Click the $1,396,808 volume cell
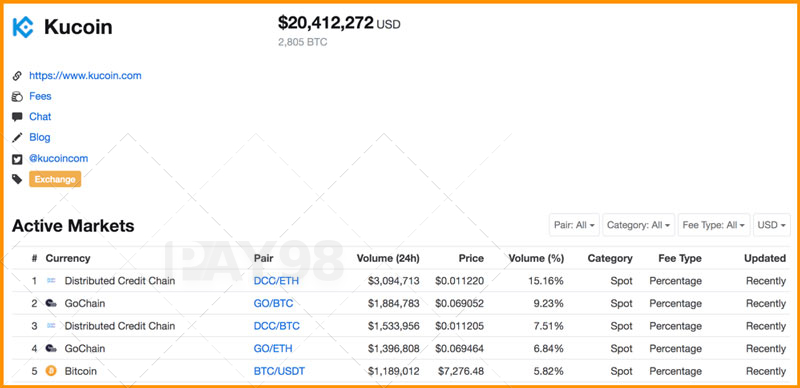 click(x=393, y=348)
